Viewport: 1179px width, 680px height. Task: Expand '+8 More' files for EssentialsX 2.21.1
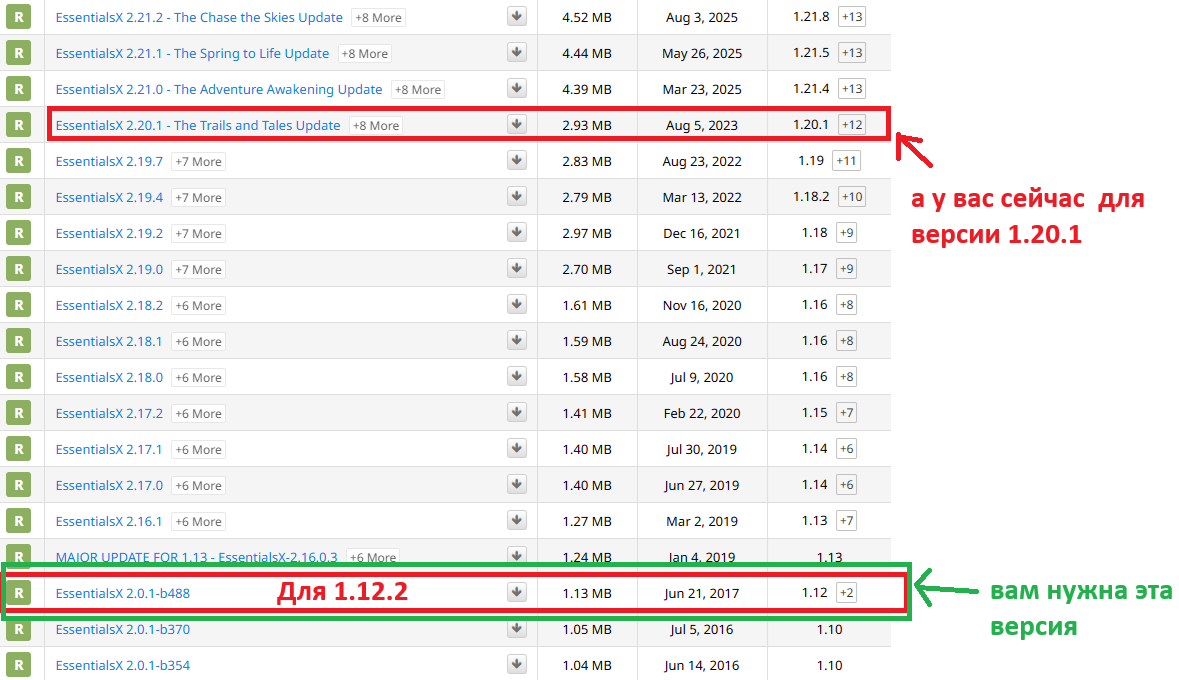[364, 54]
